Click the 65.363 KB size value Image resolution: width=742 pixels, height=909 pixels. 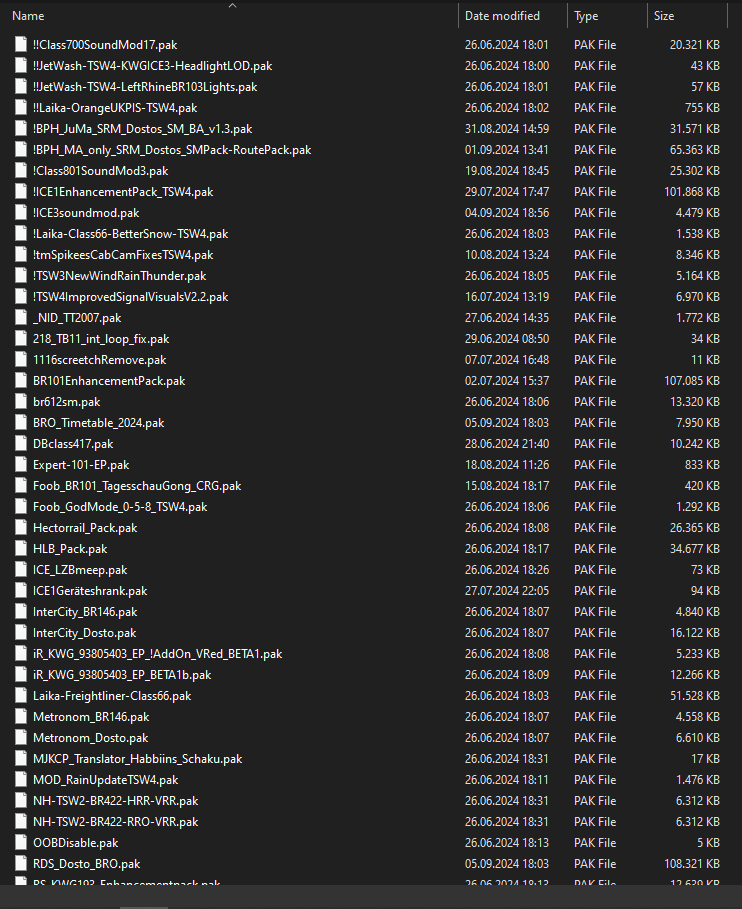(x=694, y=150)
